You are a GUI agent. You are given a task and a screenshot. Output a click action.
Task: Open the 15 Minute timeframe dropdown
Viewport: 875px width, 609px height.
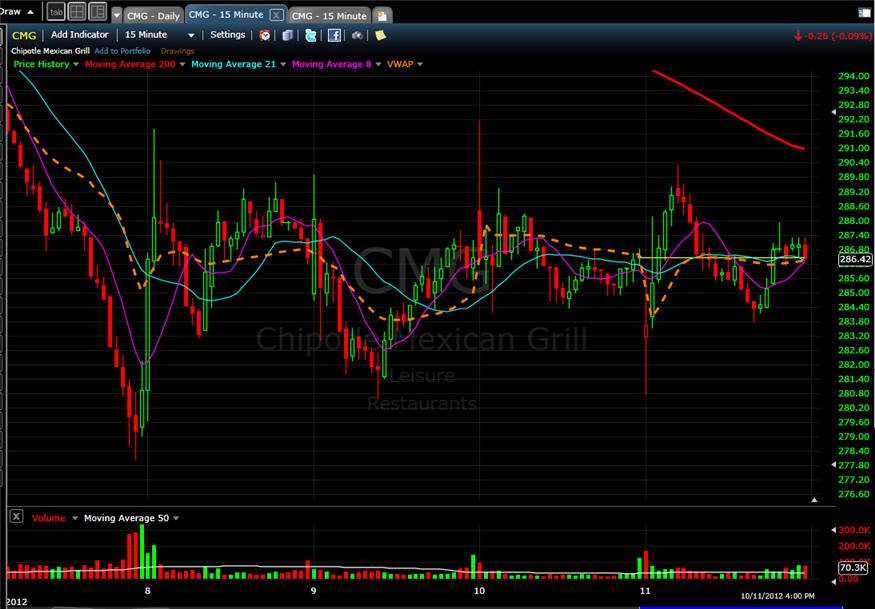coord(191,35)
